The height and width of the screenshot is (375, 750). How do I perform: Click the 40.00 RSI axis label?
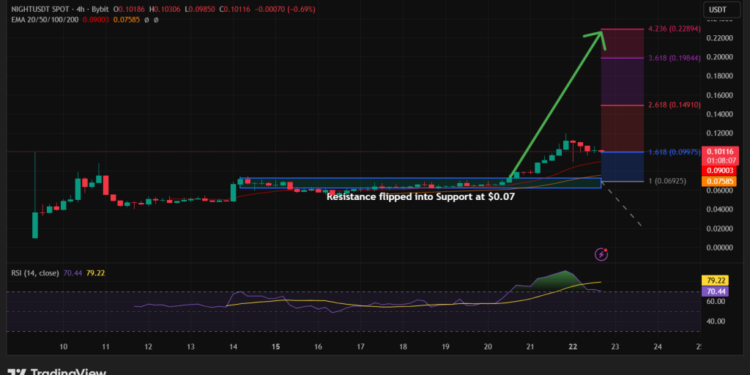coord(717,321)
